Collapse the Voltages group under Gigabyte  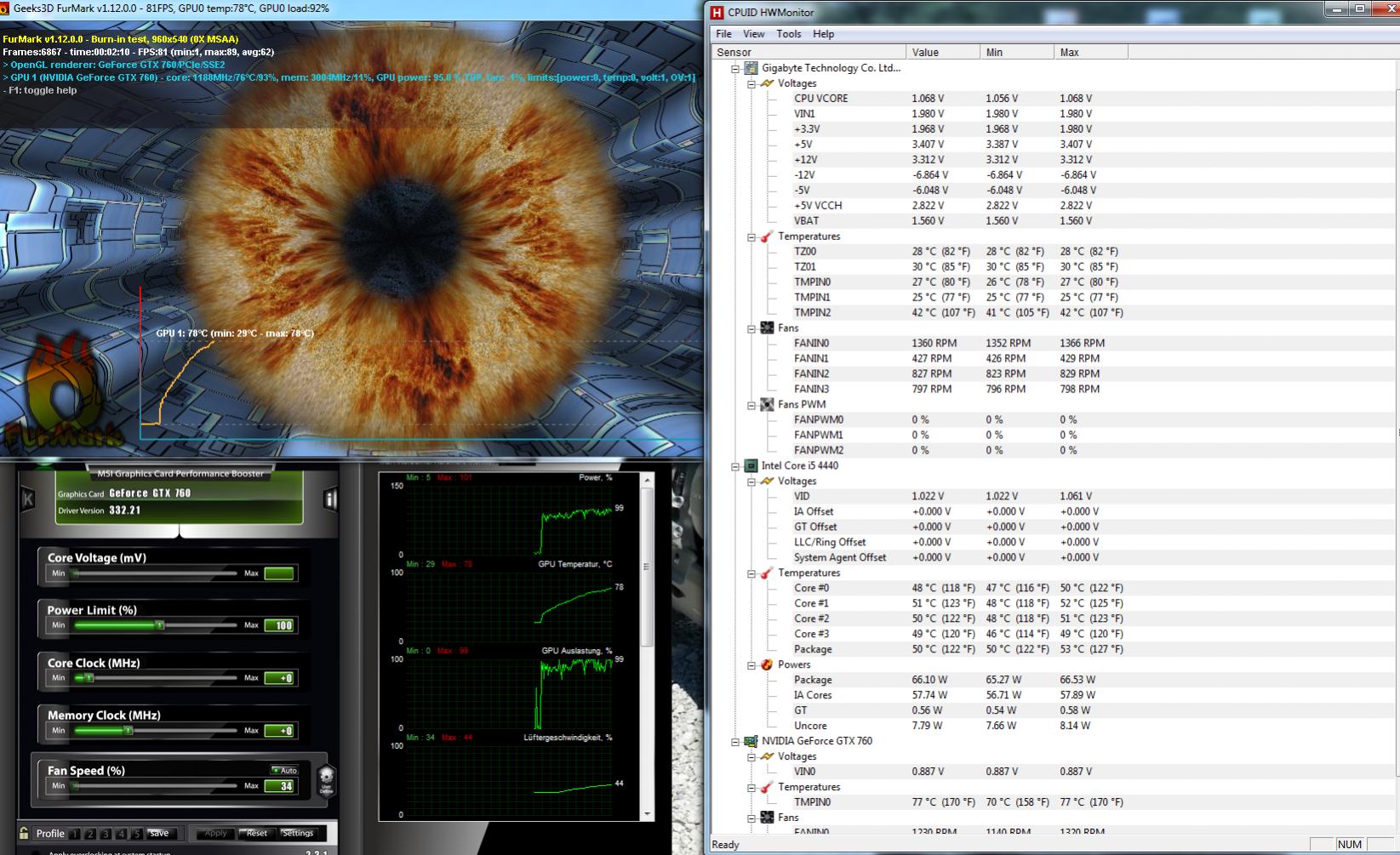point(751,84)
